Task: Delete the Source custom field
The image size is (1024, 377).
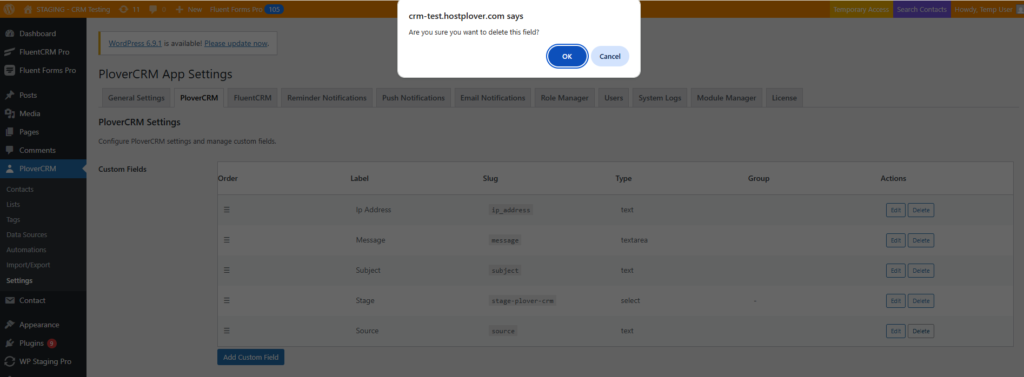Action: click(921, 331)
